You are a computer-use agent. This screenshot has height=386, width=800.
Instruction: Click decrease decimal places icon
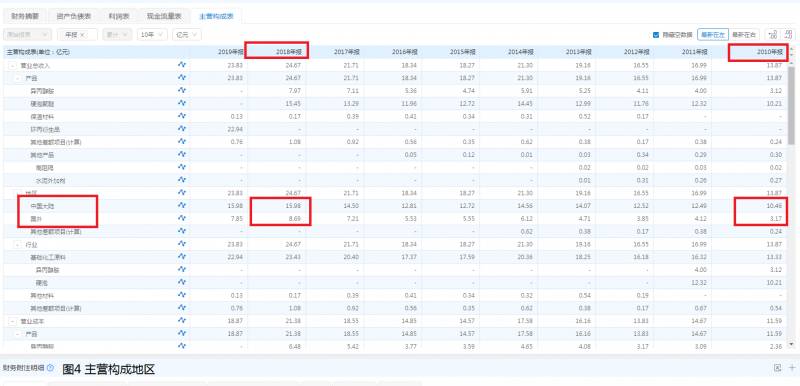(x=788, y=35)
